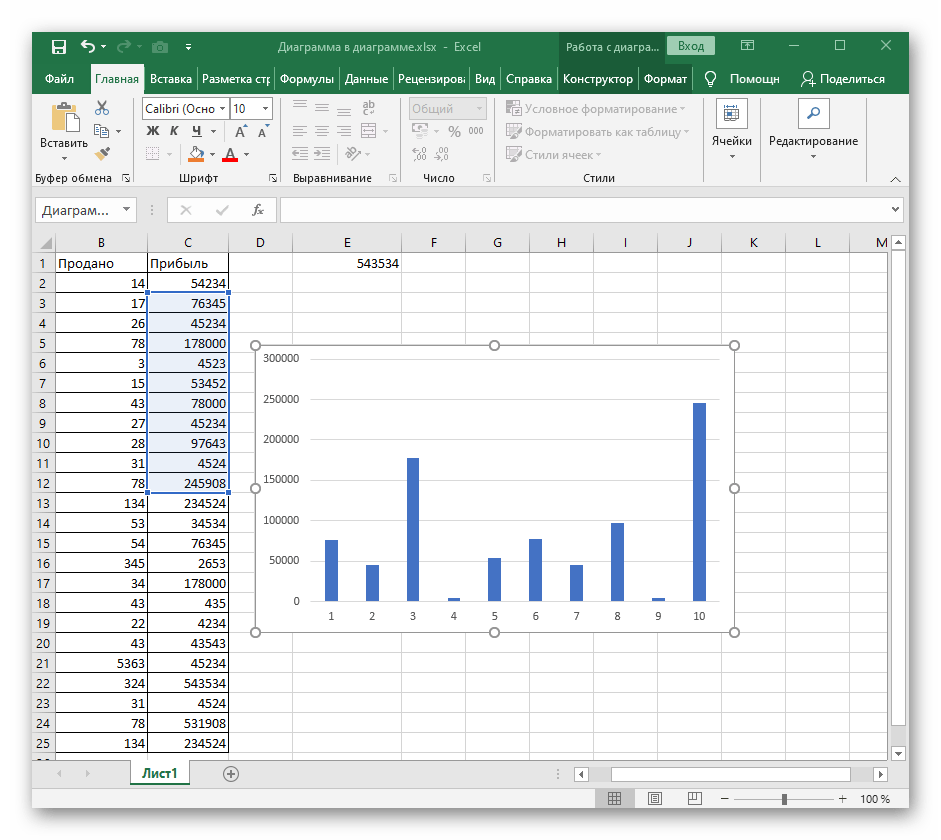Open the font size dropdown
Image resolution: width=941 pixels, height=840 pixels.
[x=265, y=109]
